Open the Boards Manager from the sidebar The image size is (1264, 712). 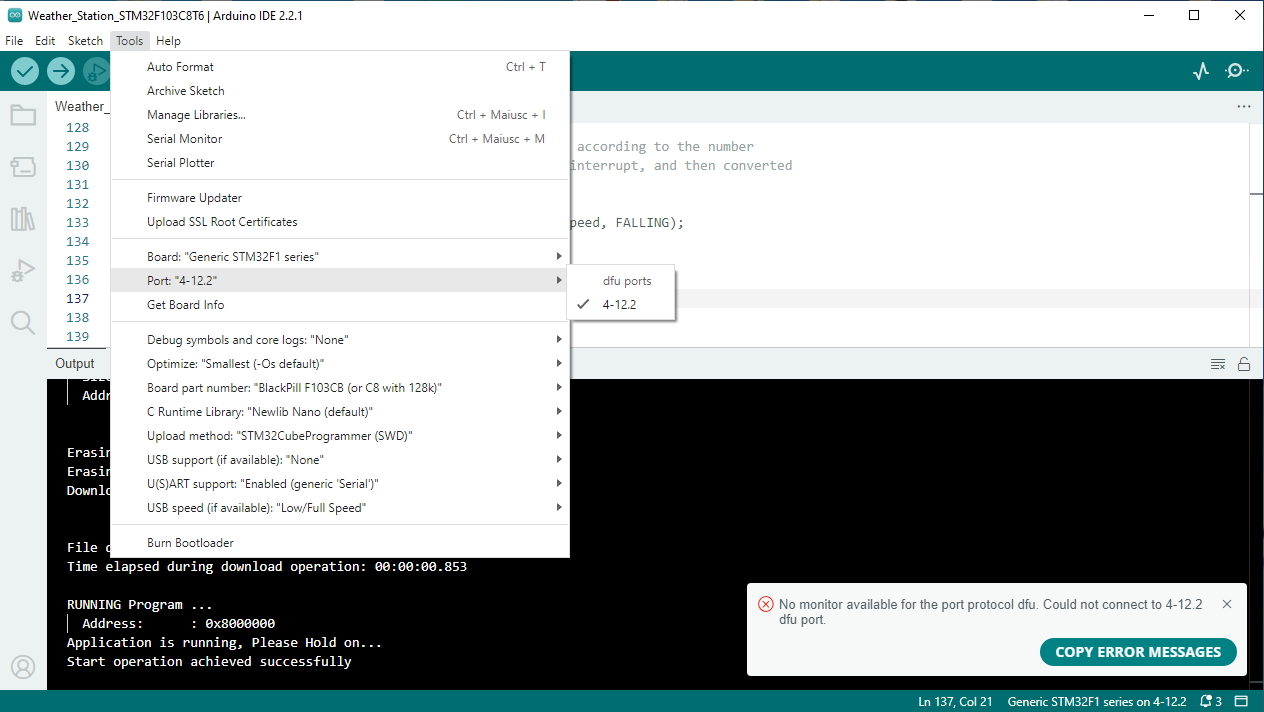pos(23,167)
